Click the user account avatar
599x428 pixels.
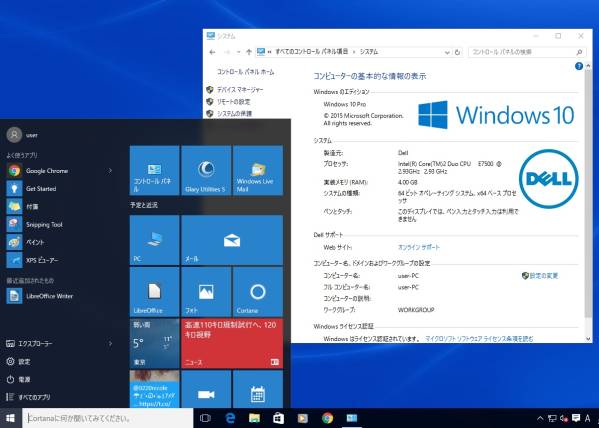[14, 135]
